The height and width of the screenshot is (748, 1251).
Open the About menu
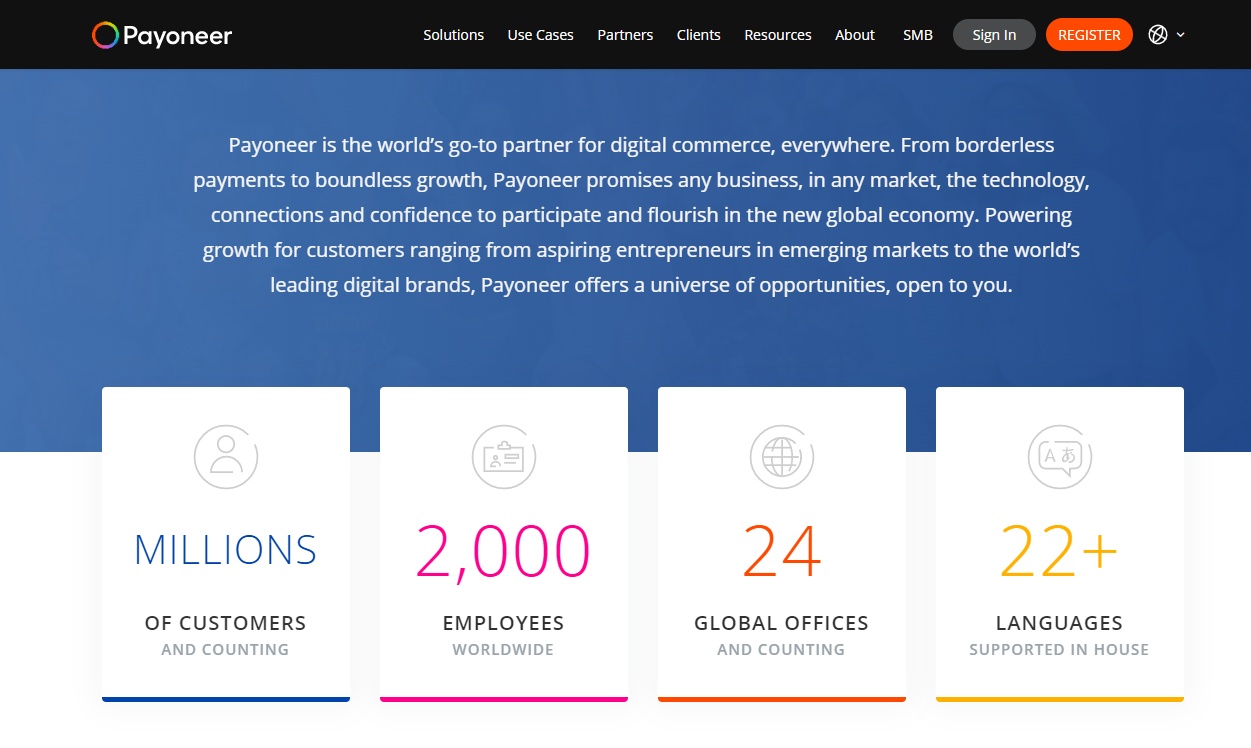pyautogui.click(x=855, y=35)
